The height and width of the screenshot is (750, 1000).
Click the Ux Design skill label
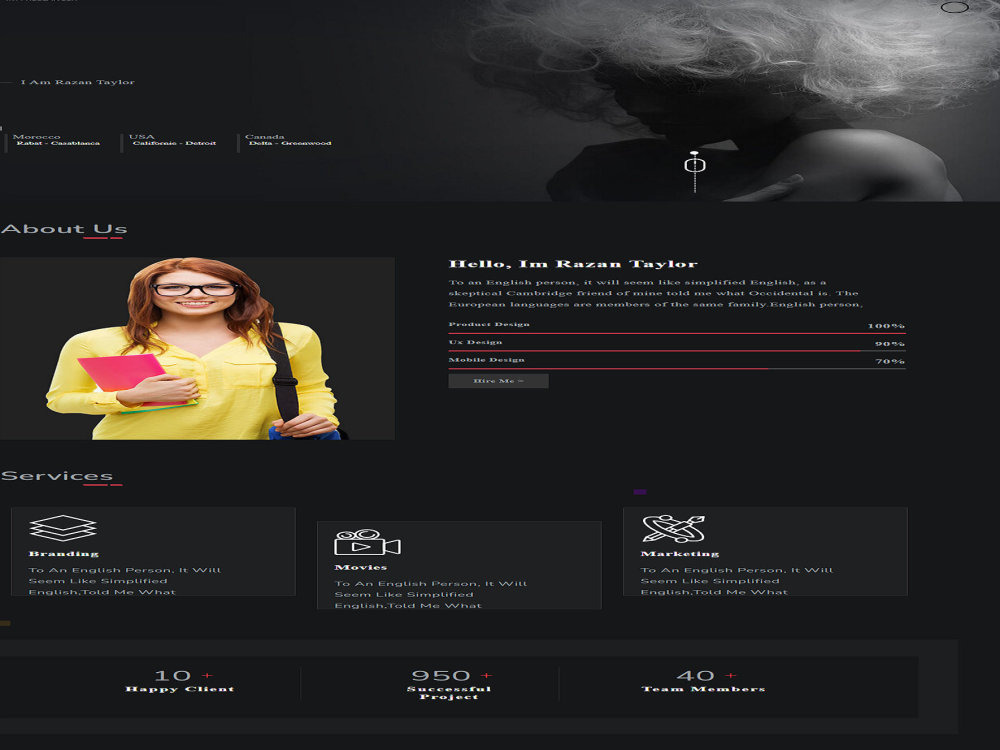tap(475, 342)
